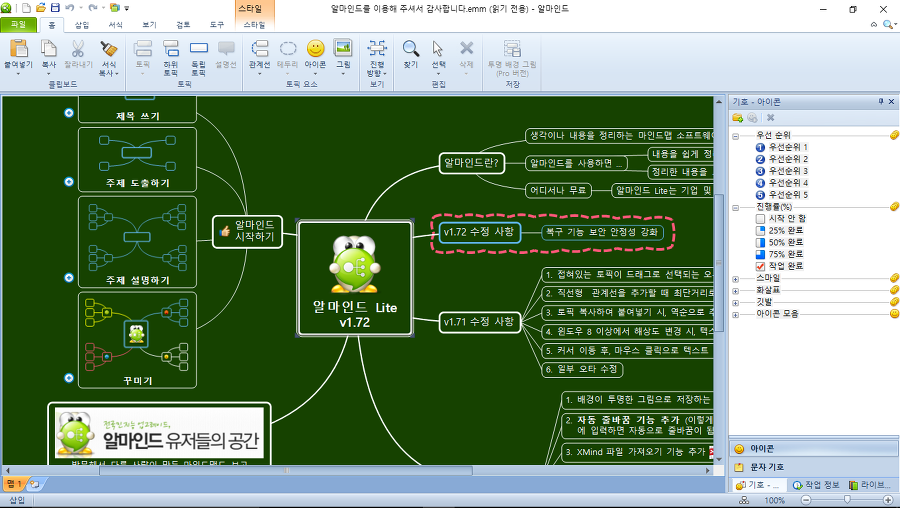Open the 아이콘 section in side panel
This screenshot has height=508, width=900.
813,448
